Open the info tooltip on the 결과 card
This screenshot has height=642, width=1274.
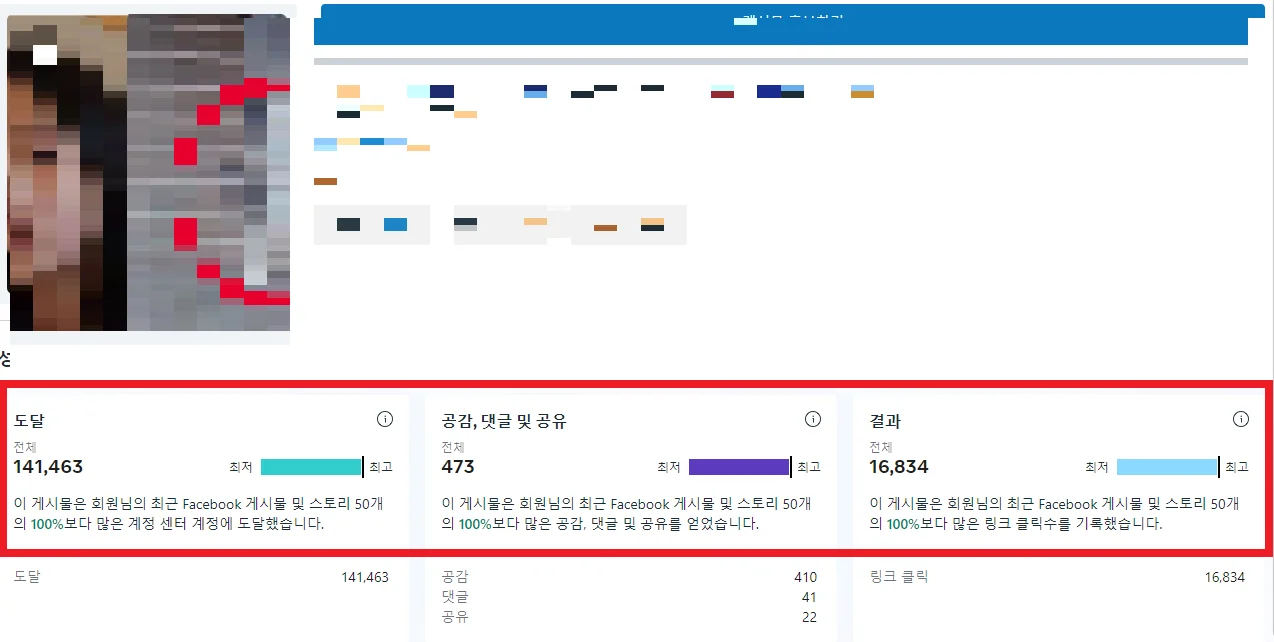coord(1241,419)
